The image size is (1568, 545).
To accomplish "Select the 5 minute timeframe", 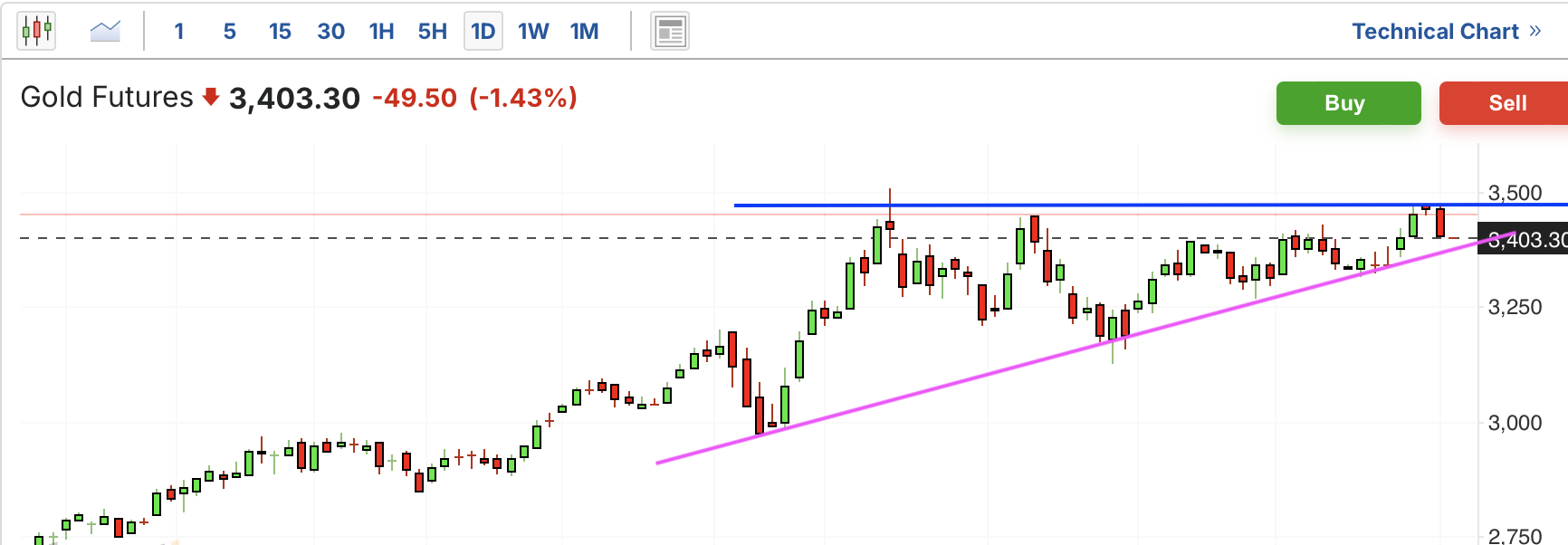I will 230,32.
